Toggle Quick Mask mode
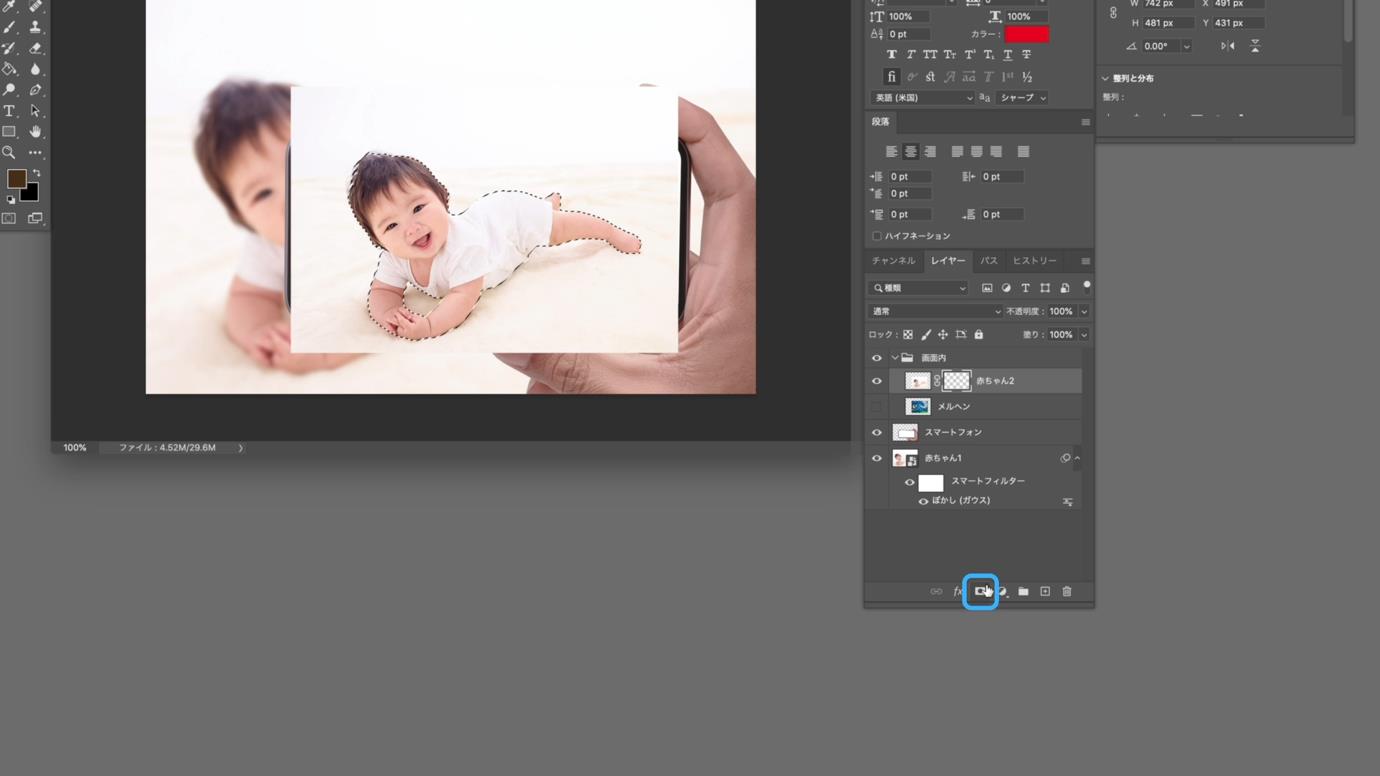Viewport: 1380px width, 776px height. point(9,218)
